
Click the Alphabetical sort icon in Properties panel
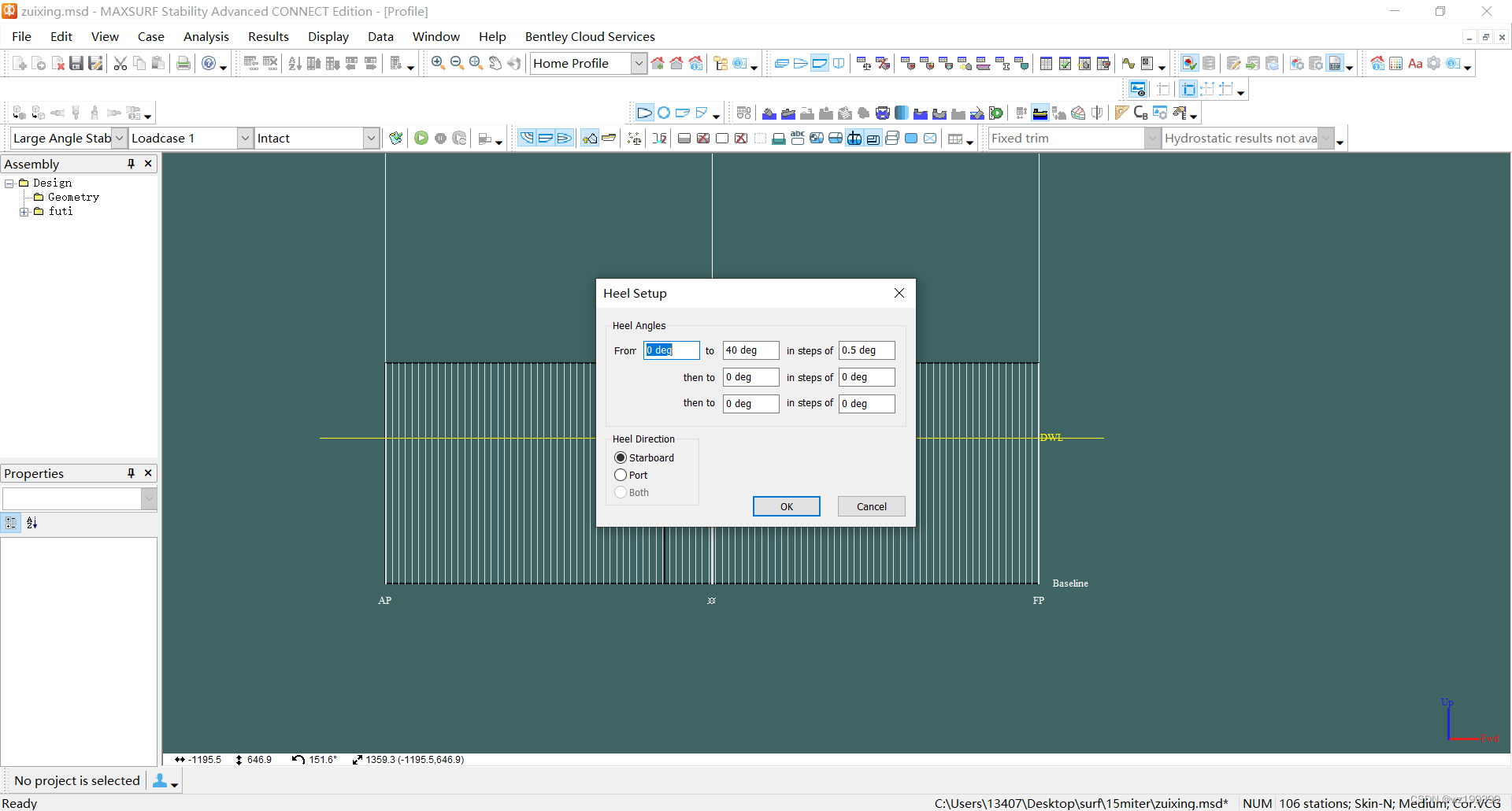[x=31, y=523]
